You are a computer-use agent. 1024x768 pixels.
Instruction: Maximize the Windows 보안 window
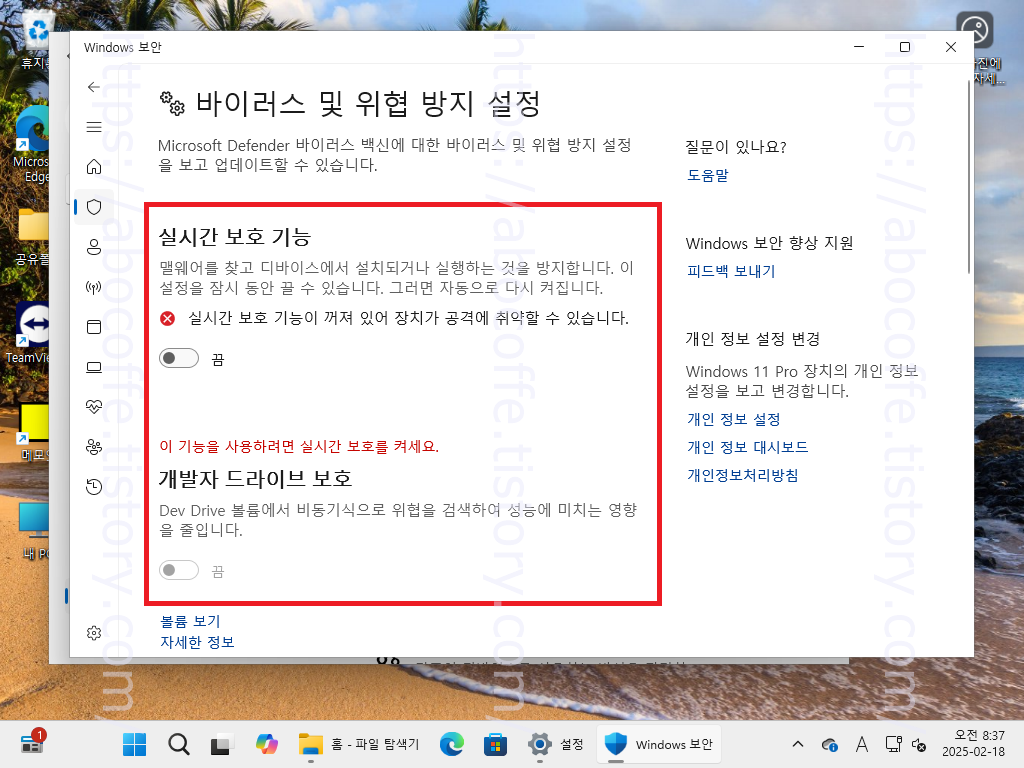point(904,47)
